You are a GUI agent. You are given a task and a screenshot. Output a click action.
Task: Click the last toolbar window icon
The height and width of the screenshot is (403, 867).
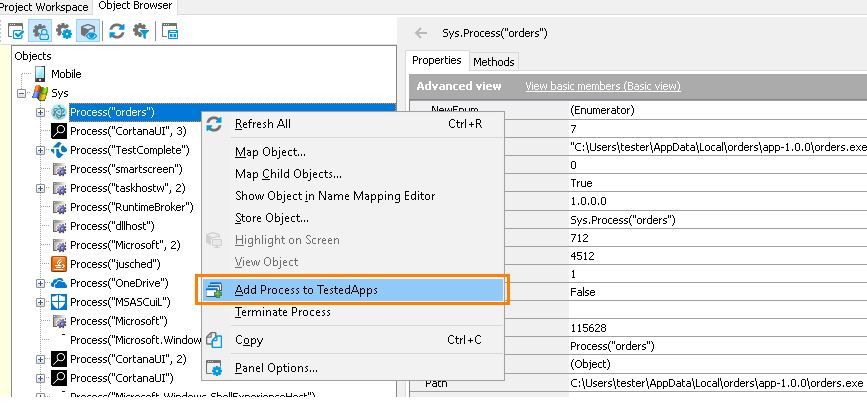pos(170,32)
